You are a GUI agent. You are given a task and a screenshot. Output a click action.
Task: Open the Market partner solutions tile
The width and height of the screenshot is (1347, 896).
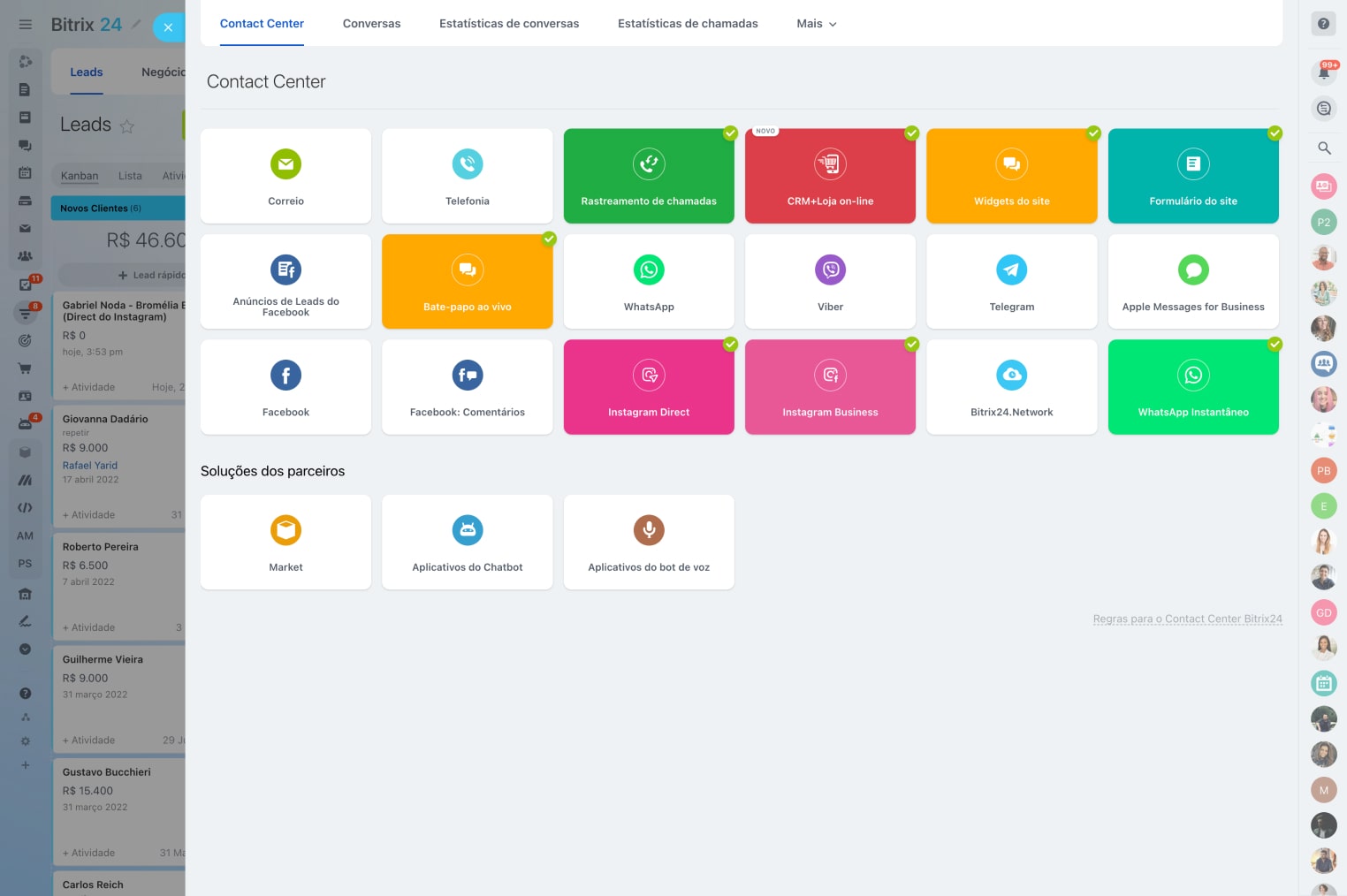[x=285, y=542]
